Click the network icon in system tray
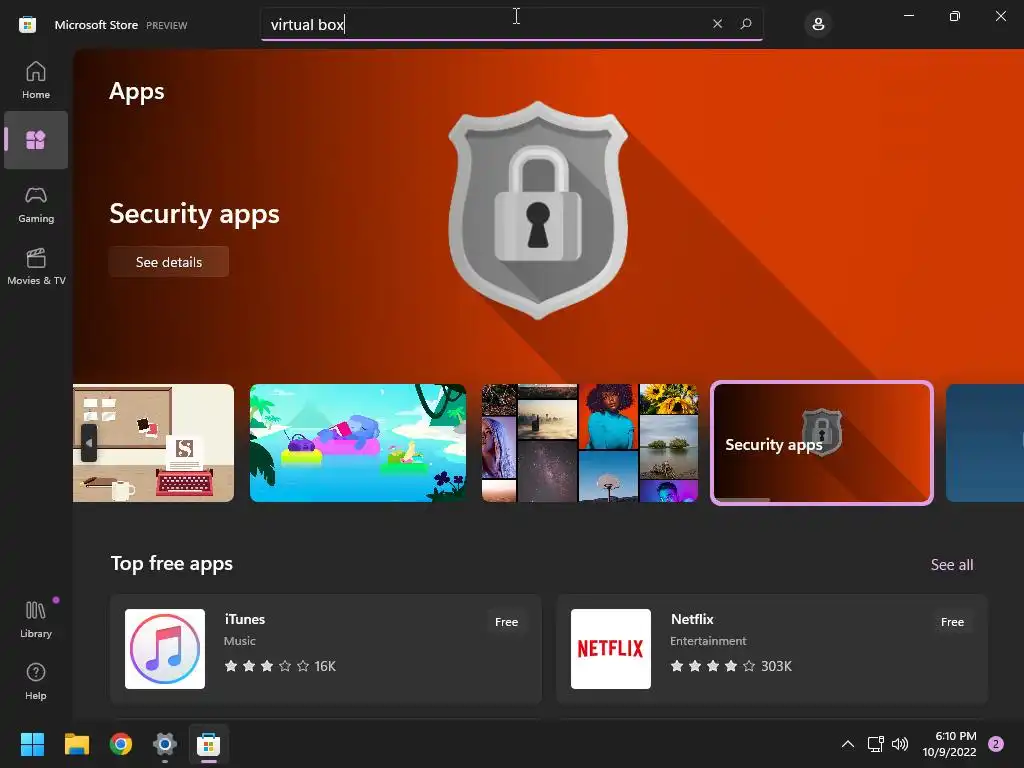Viewport: 1024px width, 768px height. (x=875, y=744)
